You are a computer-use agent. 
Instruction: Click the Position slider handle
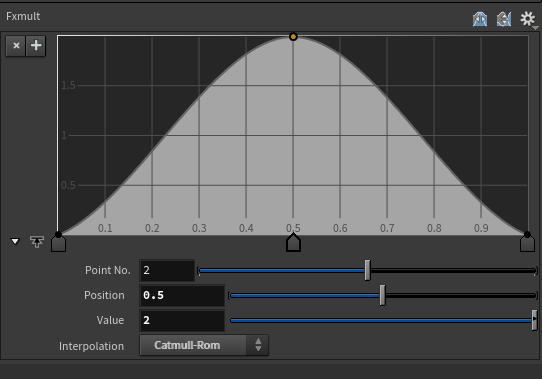point(382,295)
